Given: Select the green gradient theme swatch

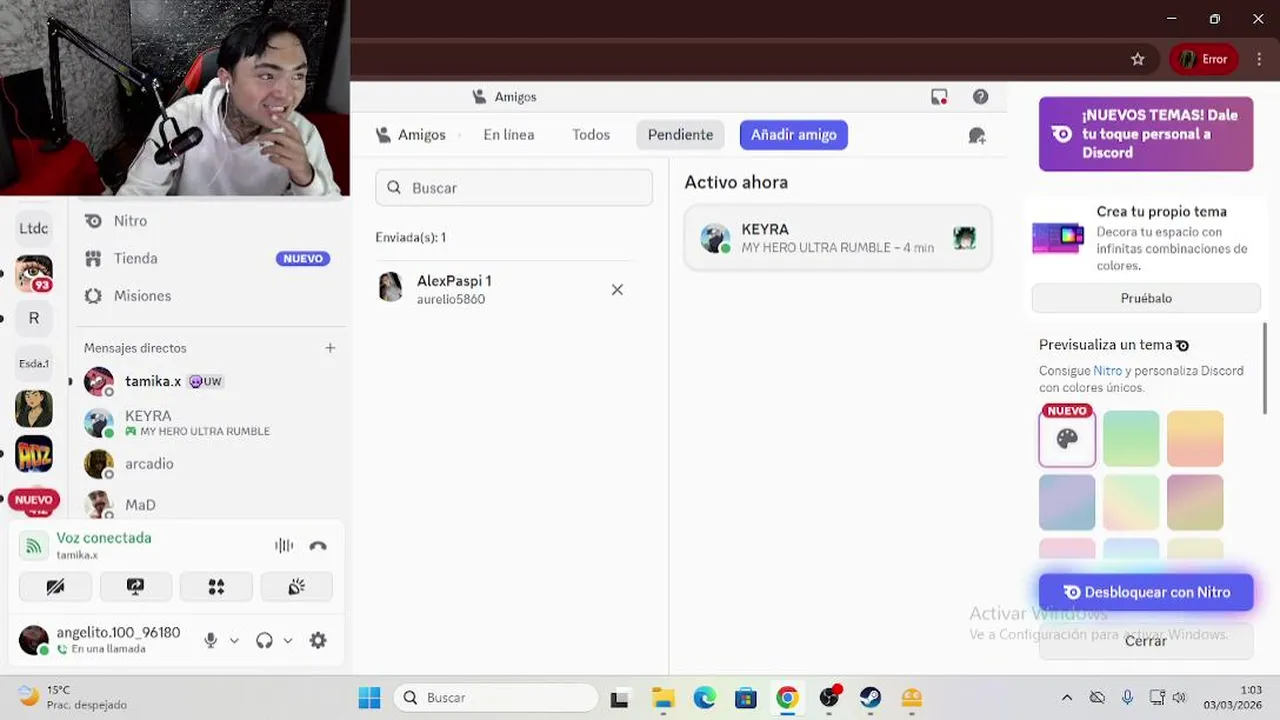Looking at the screenshot, I should click(x=1131, y=439).
